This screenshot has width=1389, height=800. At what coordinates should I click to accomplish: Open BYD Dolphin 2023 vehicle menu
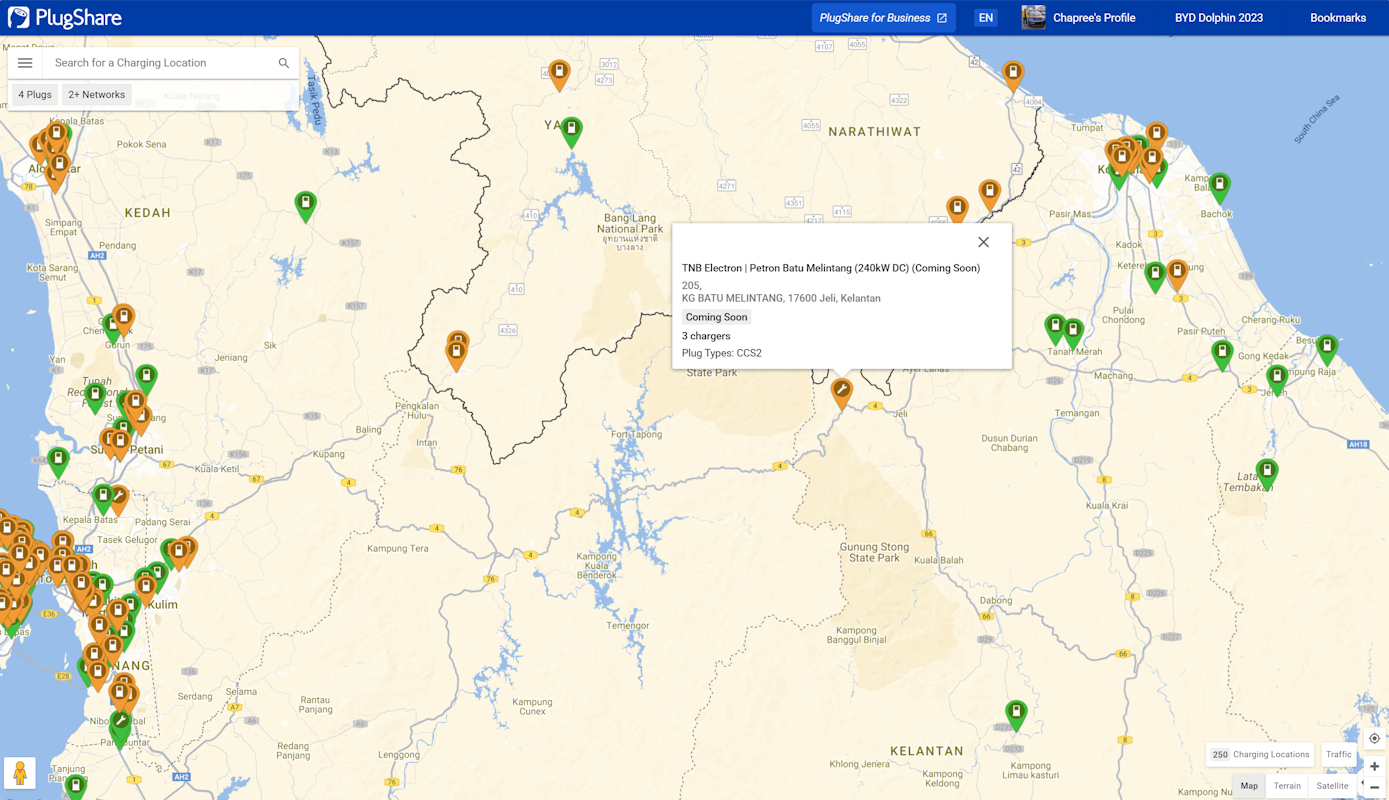pos(1218,18)
